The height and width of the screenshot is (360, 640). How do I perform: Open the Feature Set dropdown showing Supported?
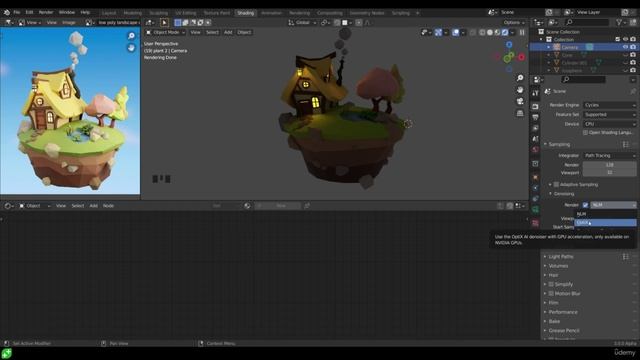609,114
